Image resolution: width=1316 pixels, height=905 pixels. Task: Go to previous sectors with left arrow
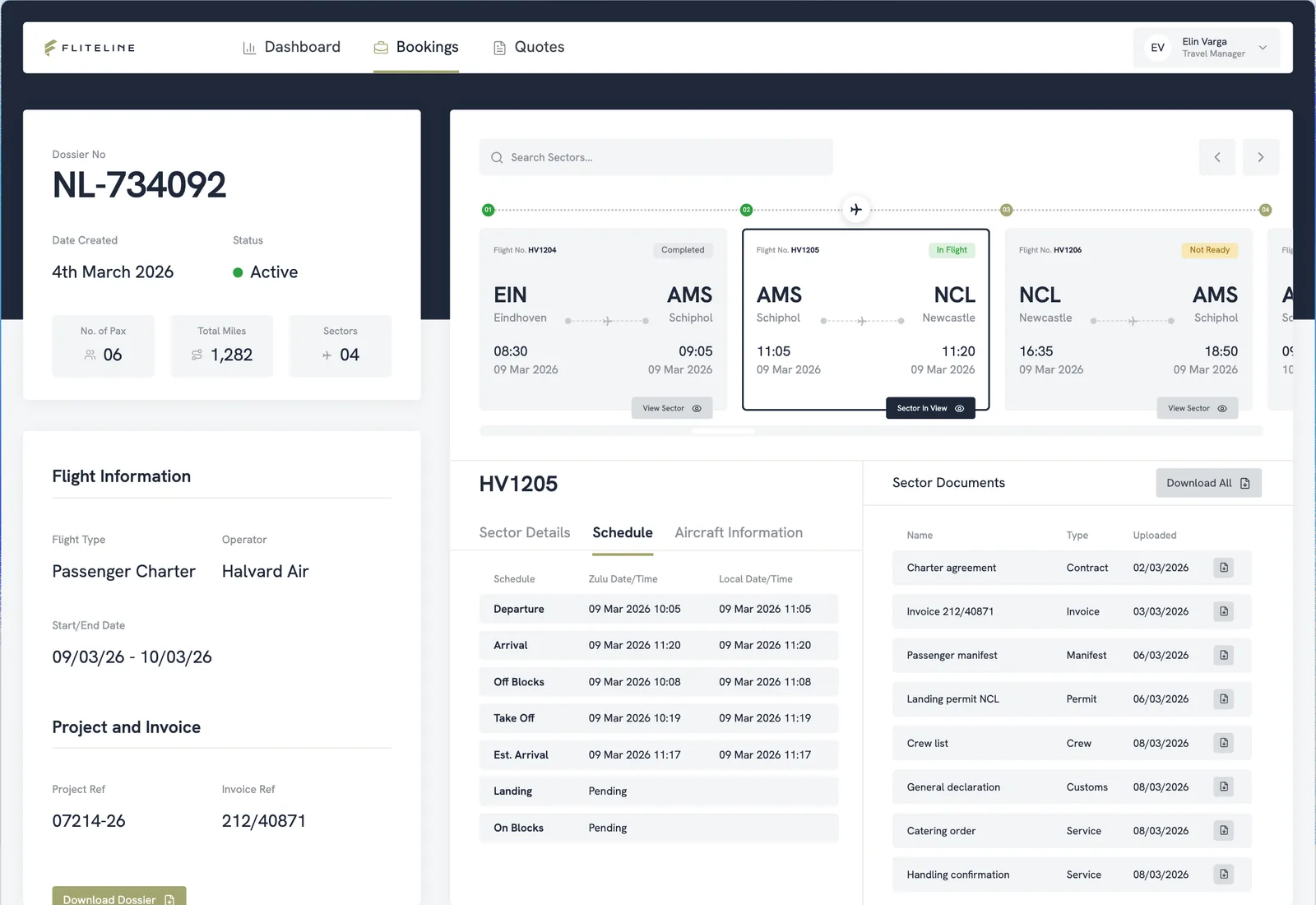click(1217, 157)
